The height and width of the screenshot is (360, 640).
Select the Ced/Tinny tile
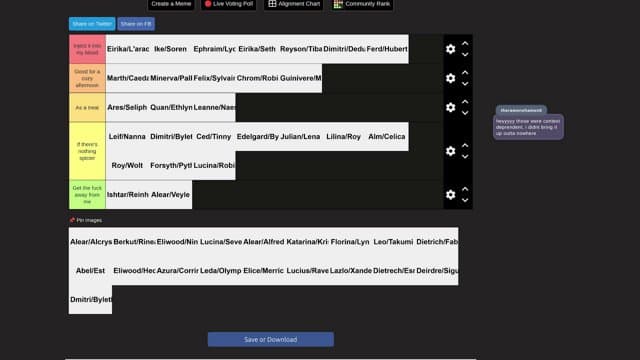click(x=214, y=137)
